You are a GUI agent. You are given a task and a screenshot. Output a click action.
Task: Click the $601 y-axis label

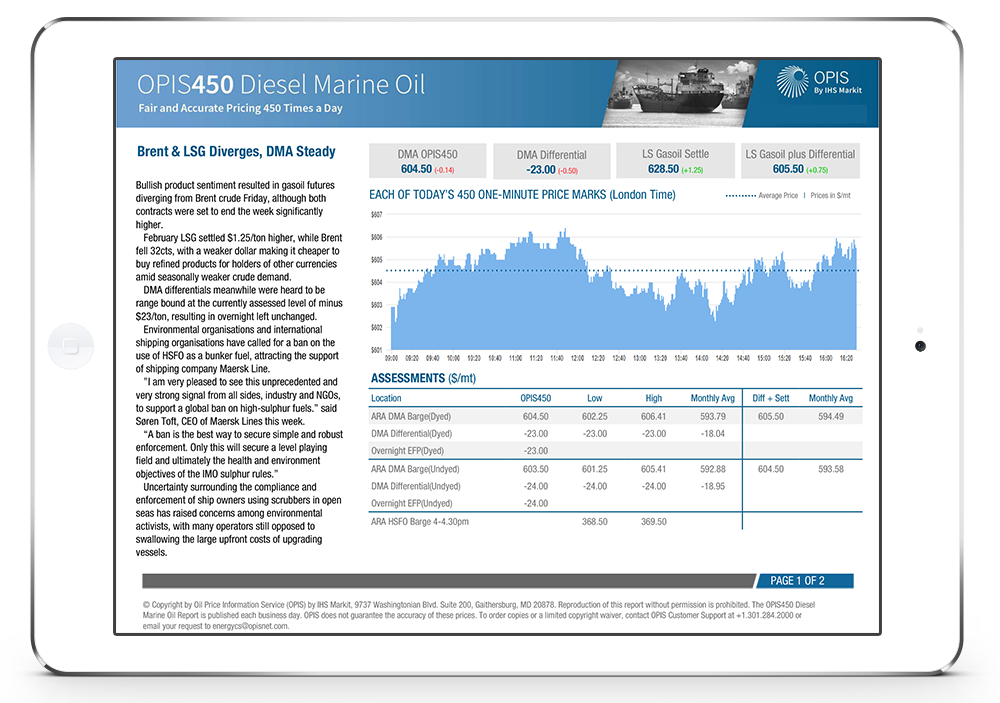pyautogui.click(x=376, y=350)
